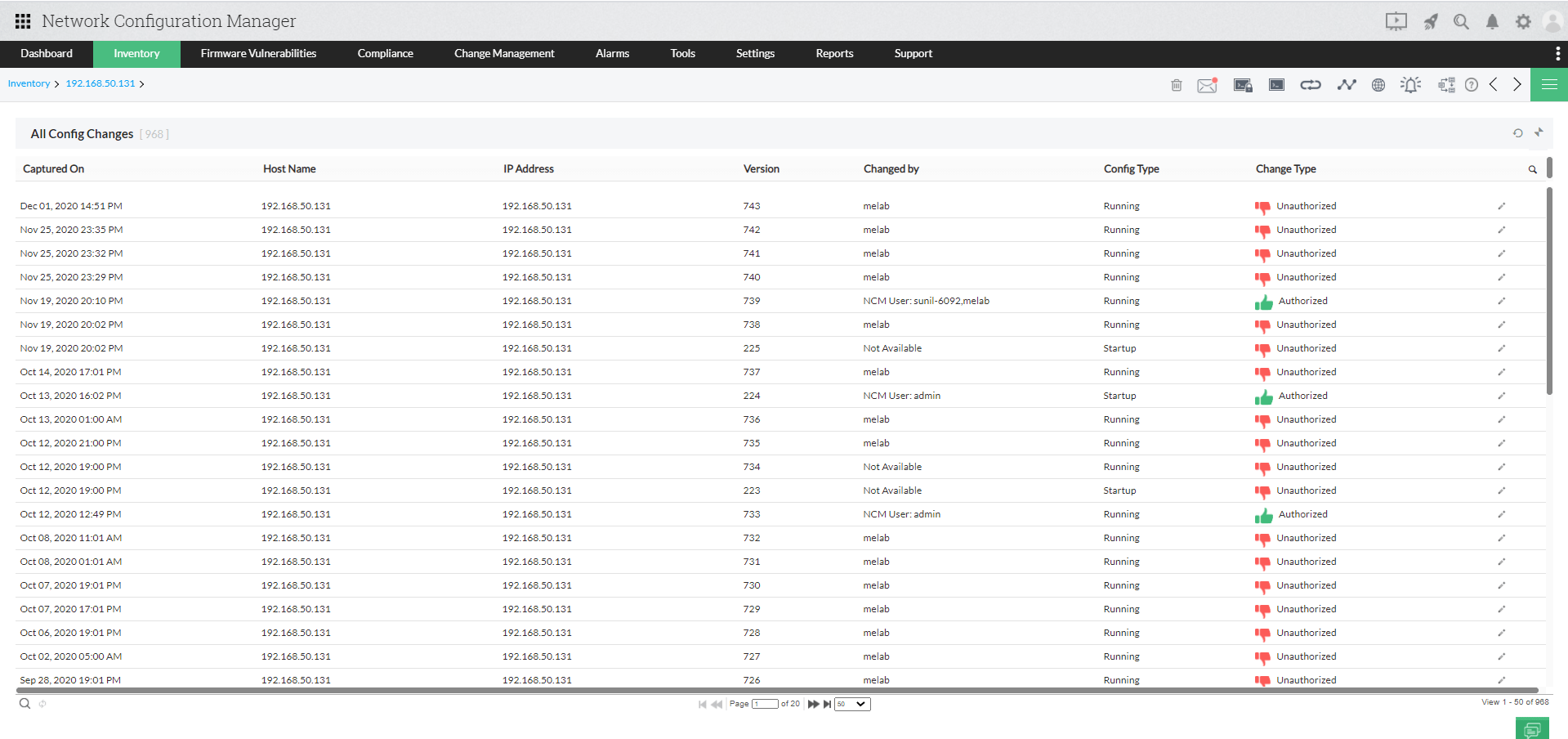Open the hamburger menu on green panel
The width and height of the screenshot is (1568, 739).
pos(1548,84)
